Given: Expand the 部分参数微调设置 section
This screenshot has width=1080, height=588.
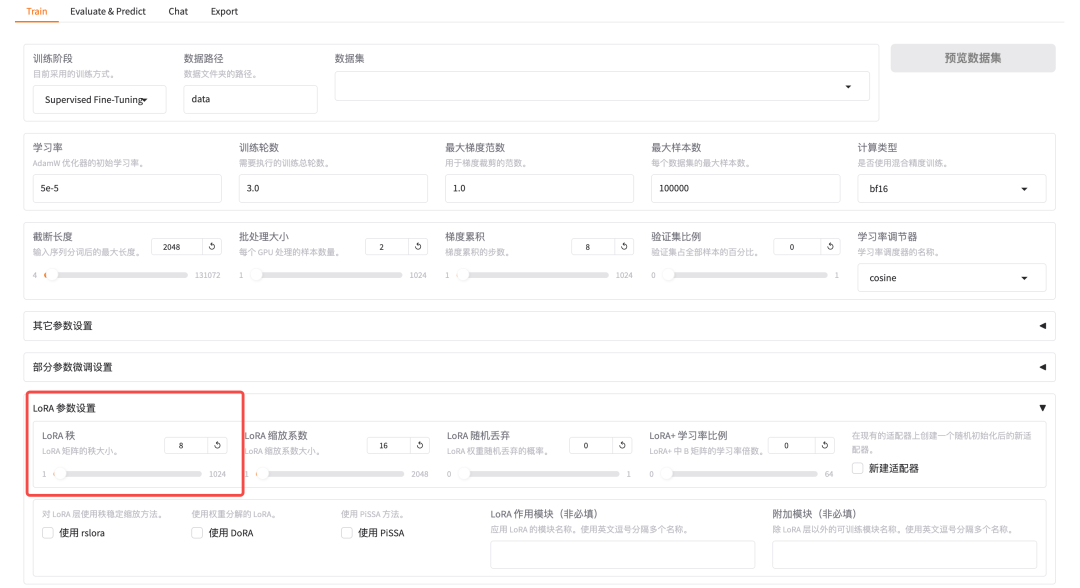Looking at the screenshot, I should tap(539, 367).
